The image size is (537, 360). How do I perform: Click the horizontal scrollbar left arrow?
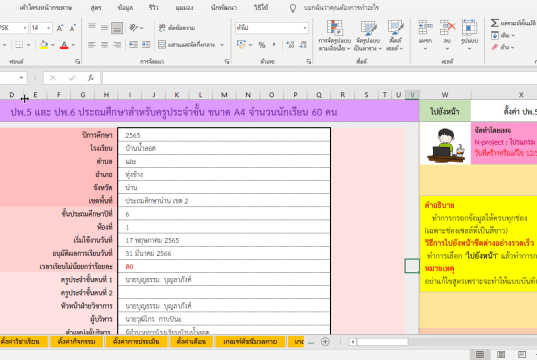pyautogui.click(x=352, y=342)
